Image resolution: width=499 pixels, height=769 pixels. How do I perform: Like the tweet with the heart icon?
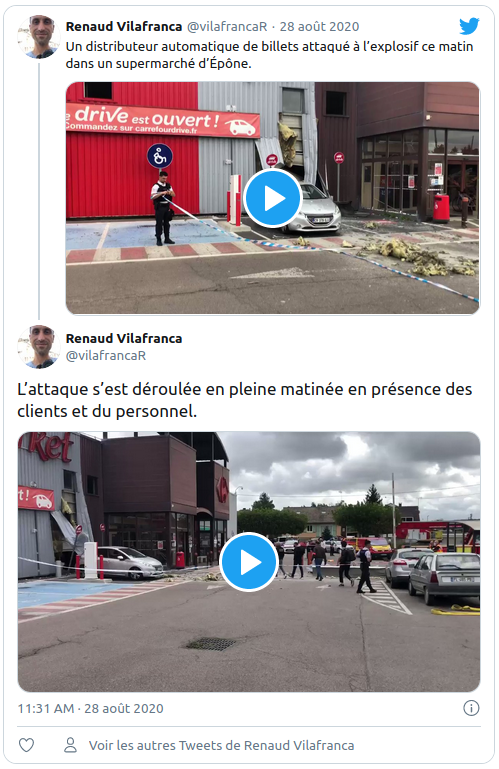click(x=26, y=745)
